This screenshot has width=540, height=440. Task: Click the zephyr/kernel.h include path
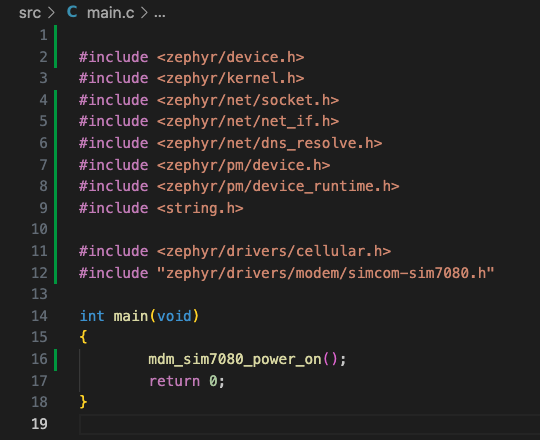tap(231, 78)
